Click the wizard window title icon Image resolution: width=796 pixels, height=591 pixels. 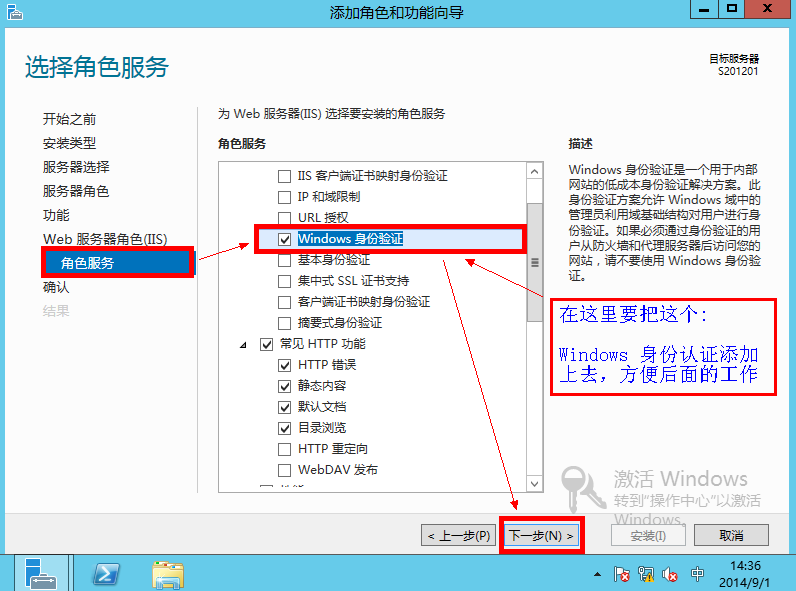point(15,11)
